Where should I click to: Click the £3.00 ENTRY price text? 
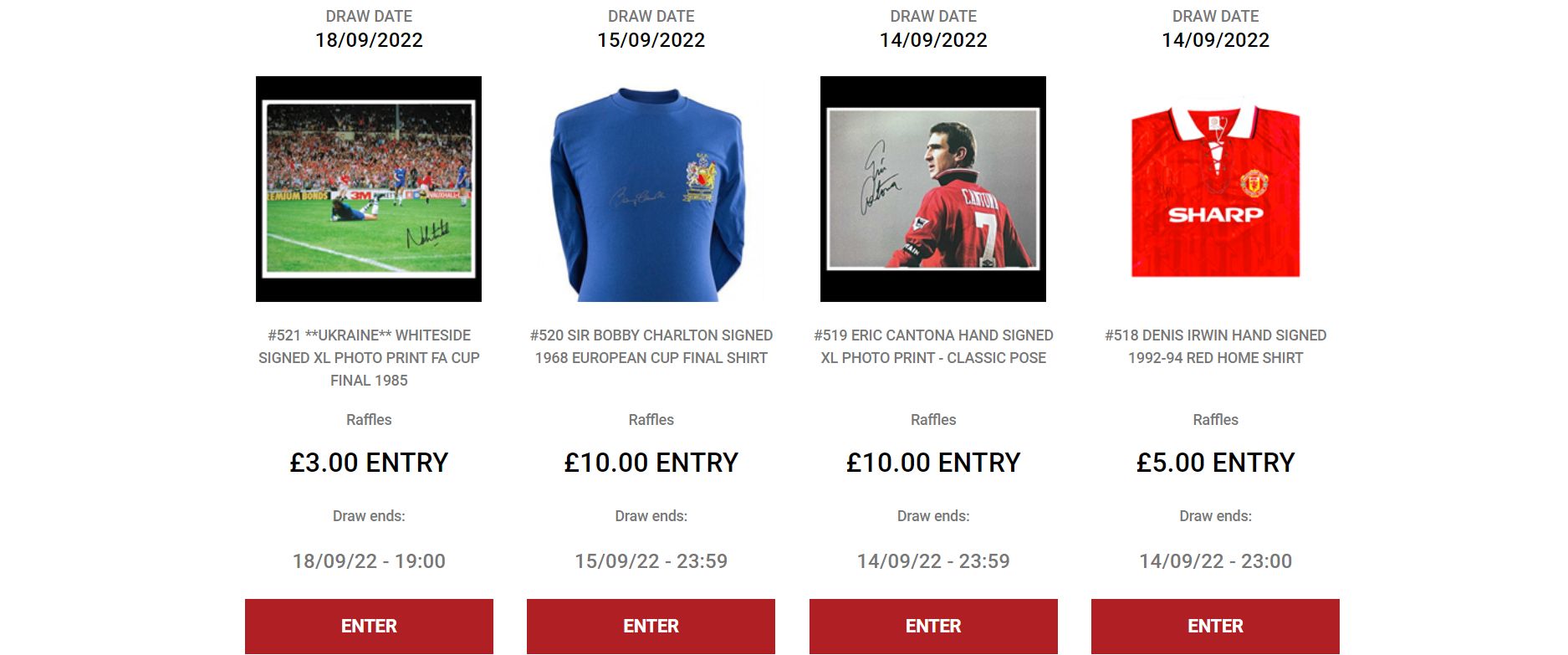369,463
